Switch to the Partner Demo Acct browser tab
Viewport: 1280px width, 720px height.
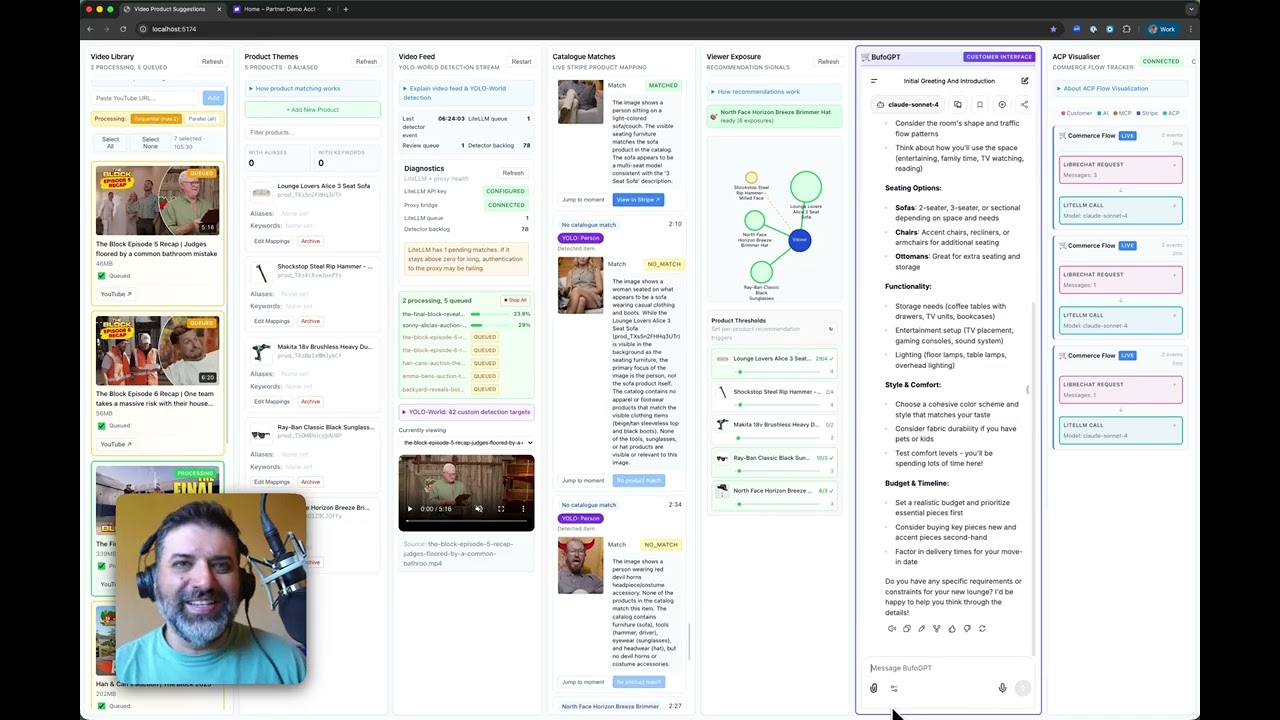280,9
